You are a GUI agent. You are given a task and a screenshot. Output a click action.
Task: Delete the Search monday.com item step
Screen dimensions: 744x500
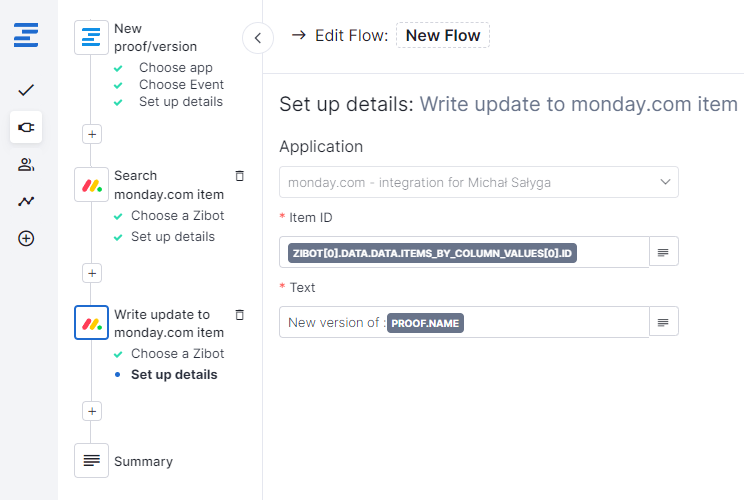pyautogui.click(x=239, y=176)
